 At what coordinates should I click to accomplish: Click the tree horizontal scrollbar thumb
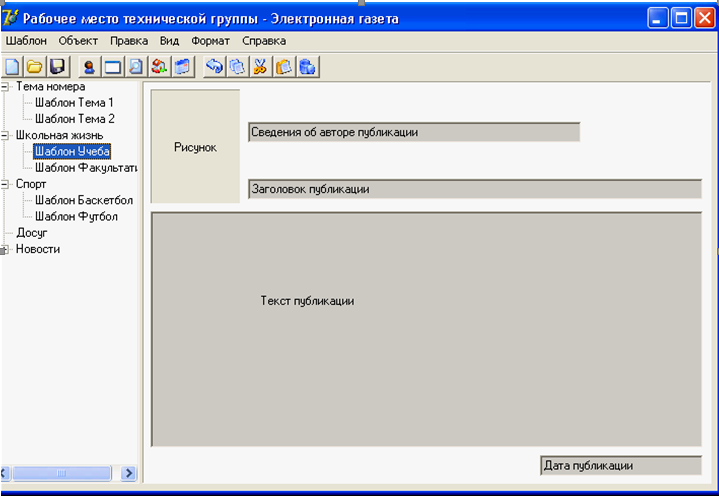[62, 473]
